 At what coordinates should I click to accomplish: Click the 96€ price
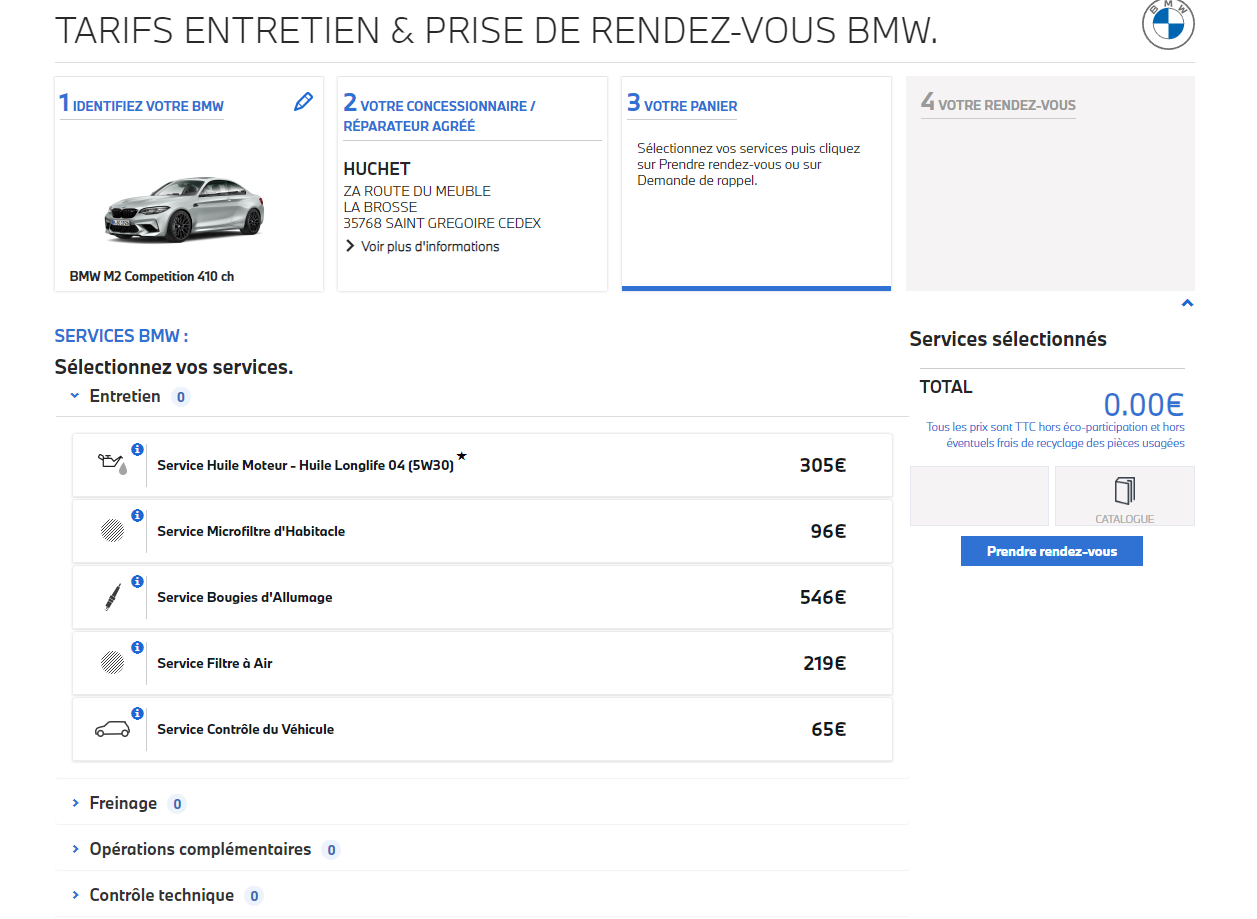point(828,531)
